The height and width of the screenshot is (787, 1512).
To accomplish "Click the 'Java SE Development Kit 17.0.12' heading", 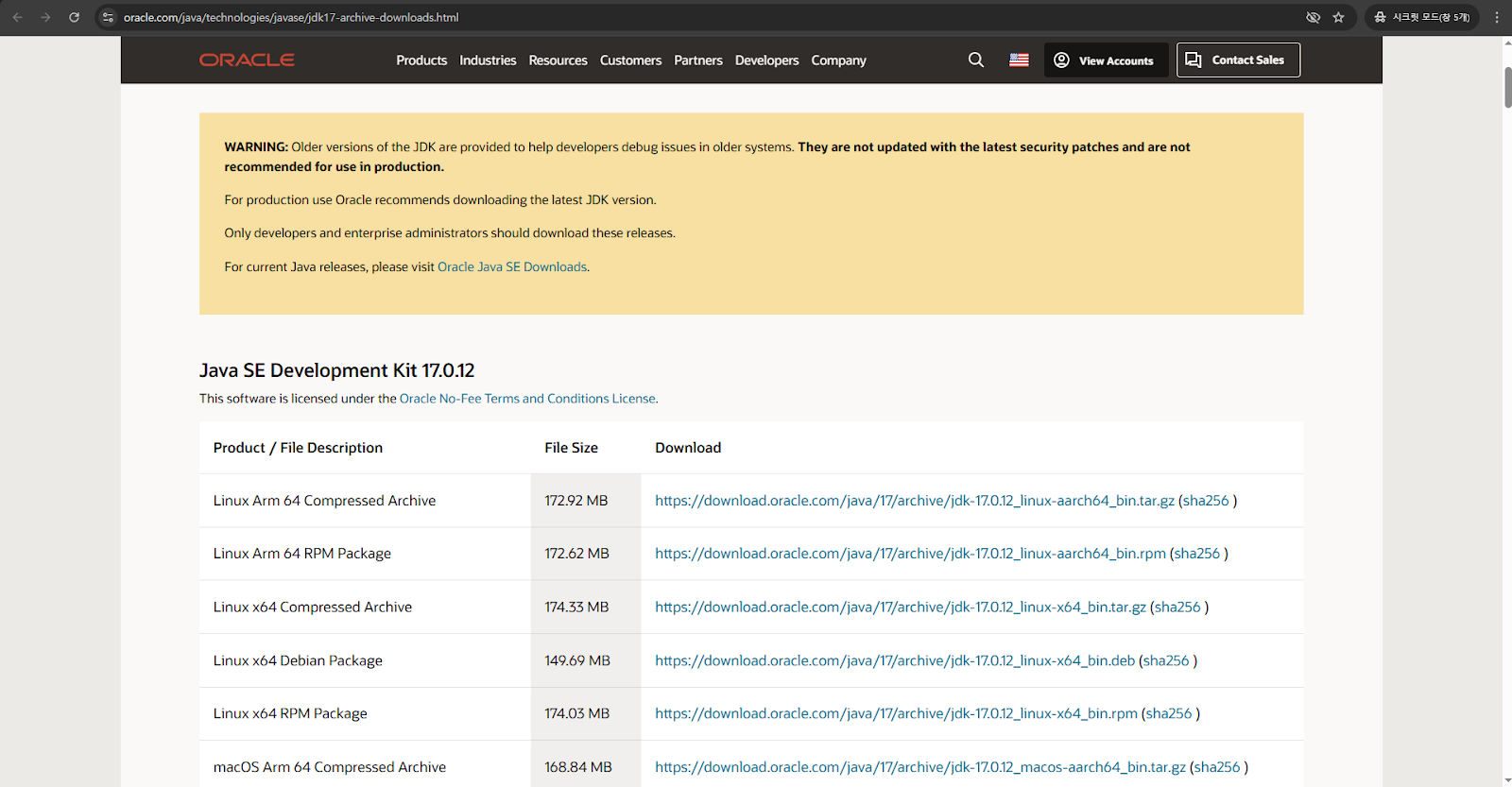I will tap(337, 370).
